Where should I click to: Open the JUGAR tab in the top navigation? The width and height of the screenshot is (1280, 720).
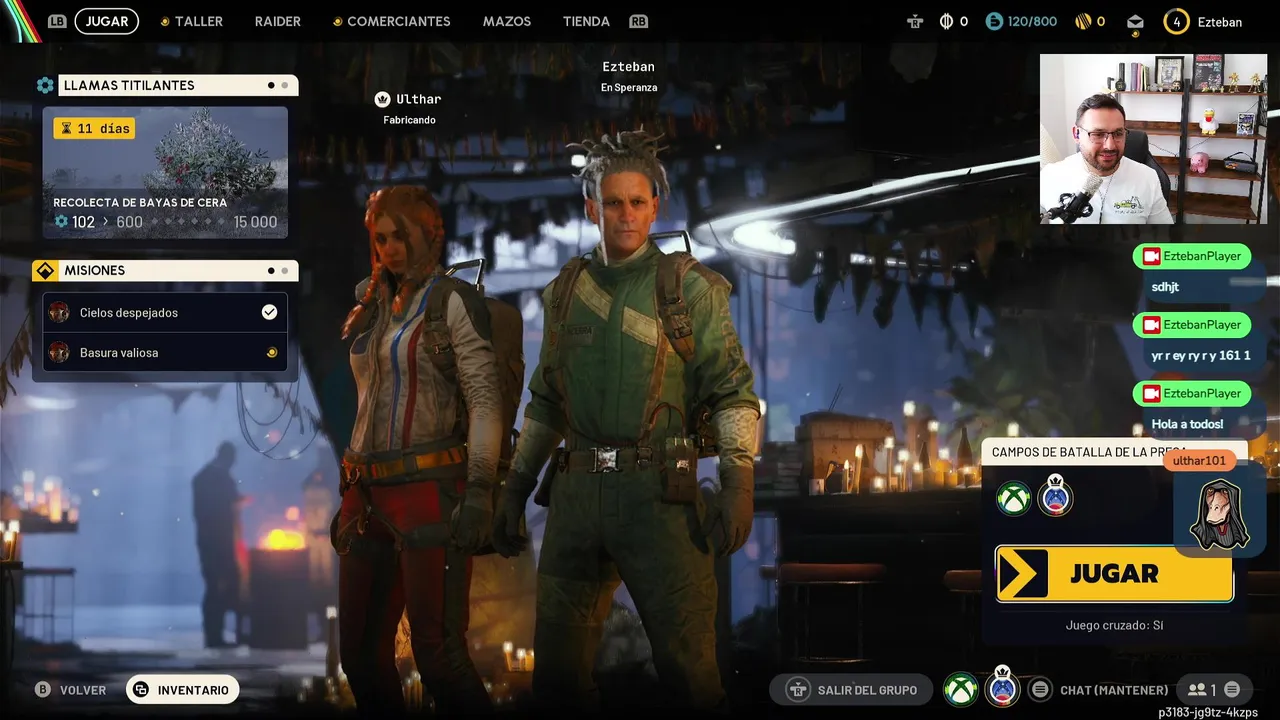(x=107, y=21)
